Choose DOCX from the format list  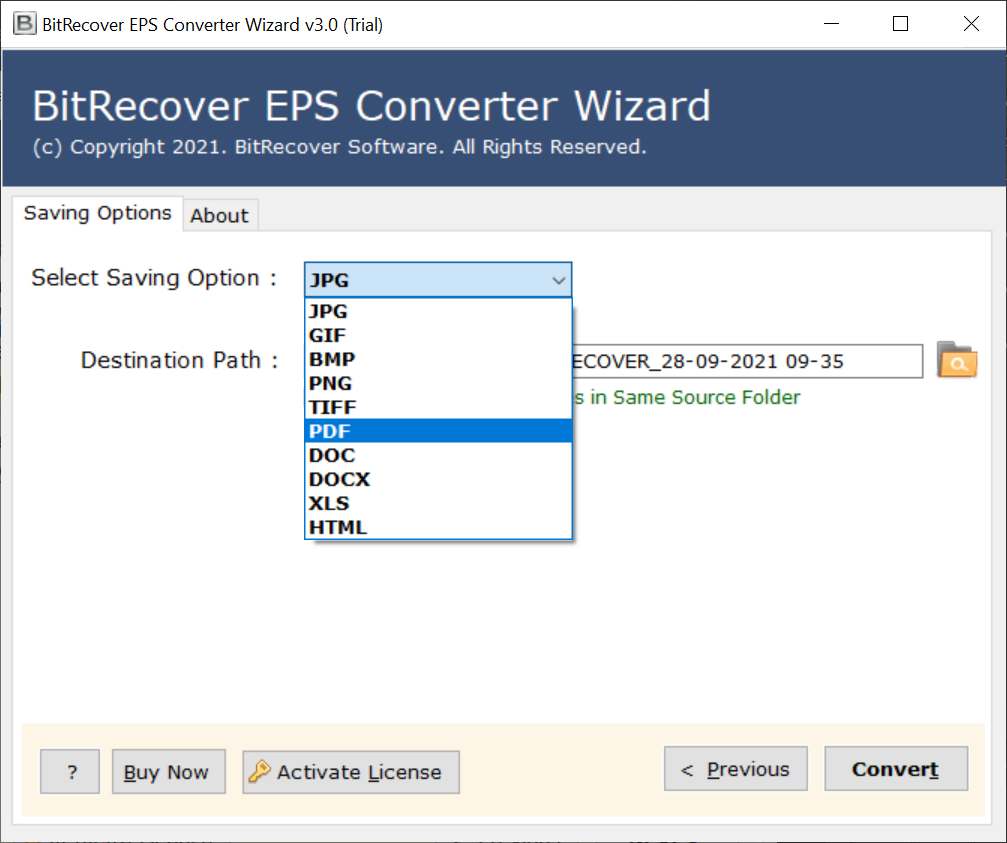click(x=438, y=479)
